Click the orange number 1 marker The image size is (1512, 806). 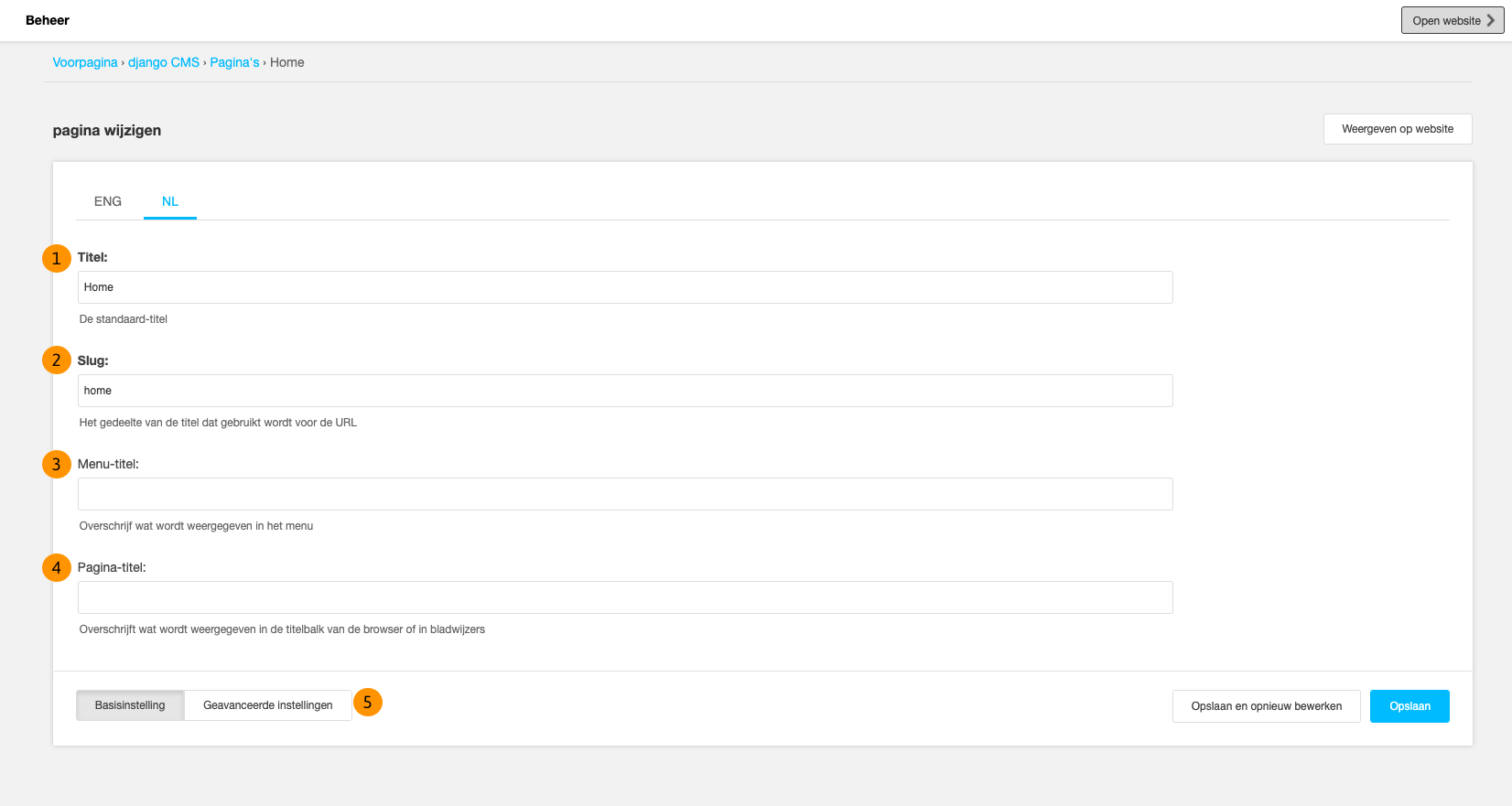pyautogui.click(x=57, y=259)
